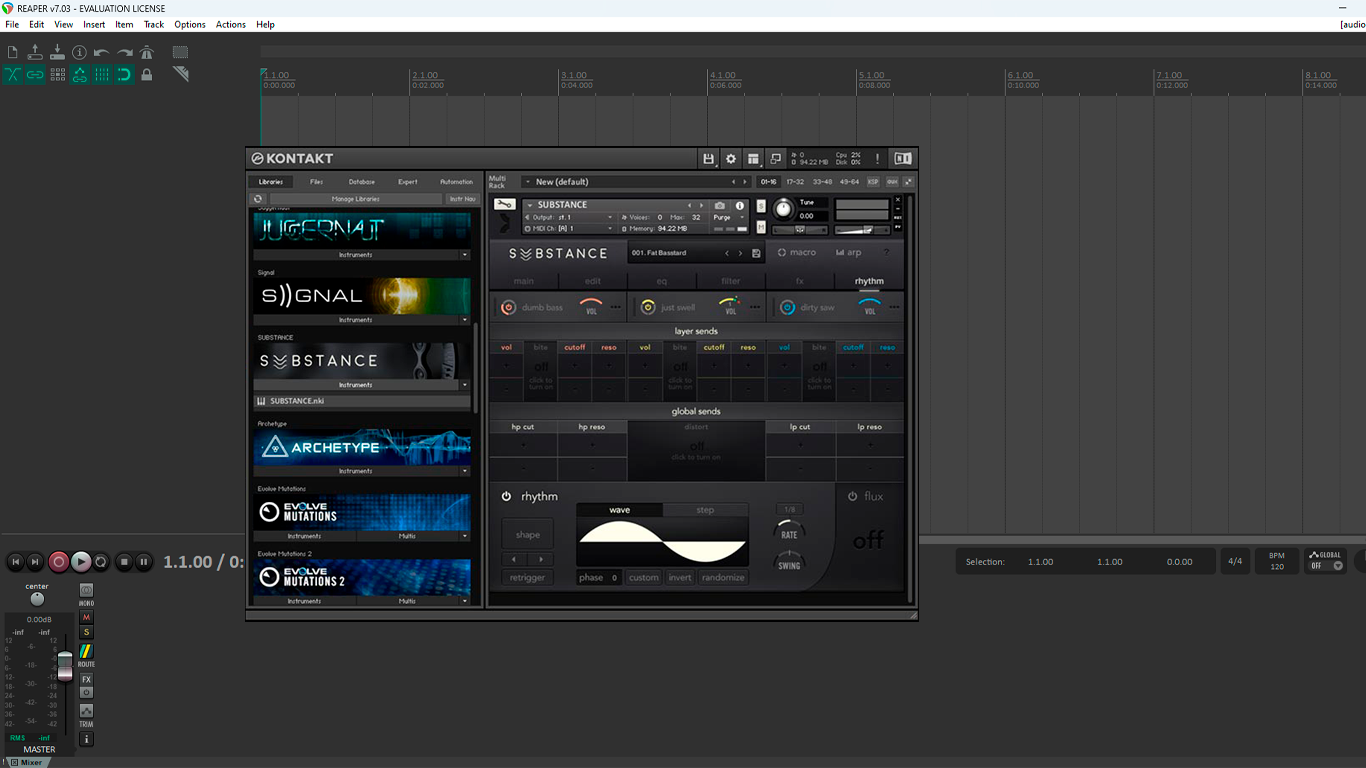Screen dimensions: 1366x768
Task: Open the Track menu
Action: click(153, 24)
